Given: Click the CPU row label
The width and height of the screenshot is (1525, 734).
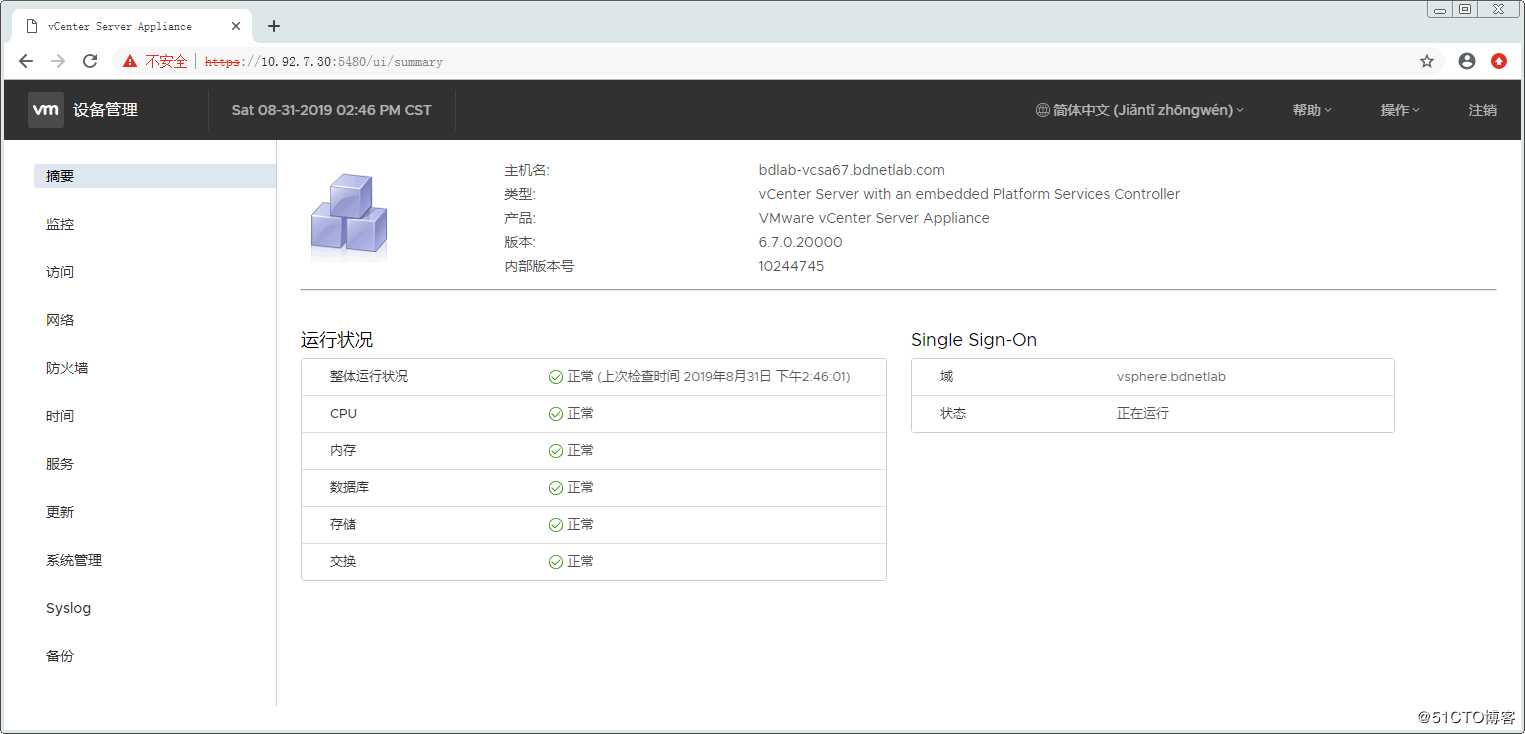Looking at the screenshot, I should (x=343, y=414).
